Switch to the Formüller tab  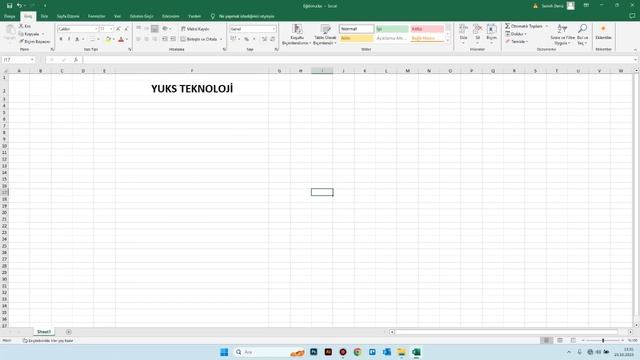pyautogui.click(x=97, y=16)
